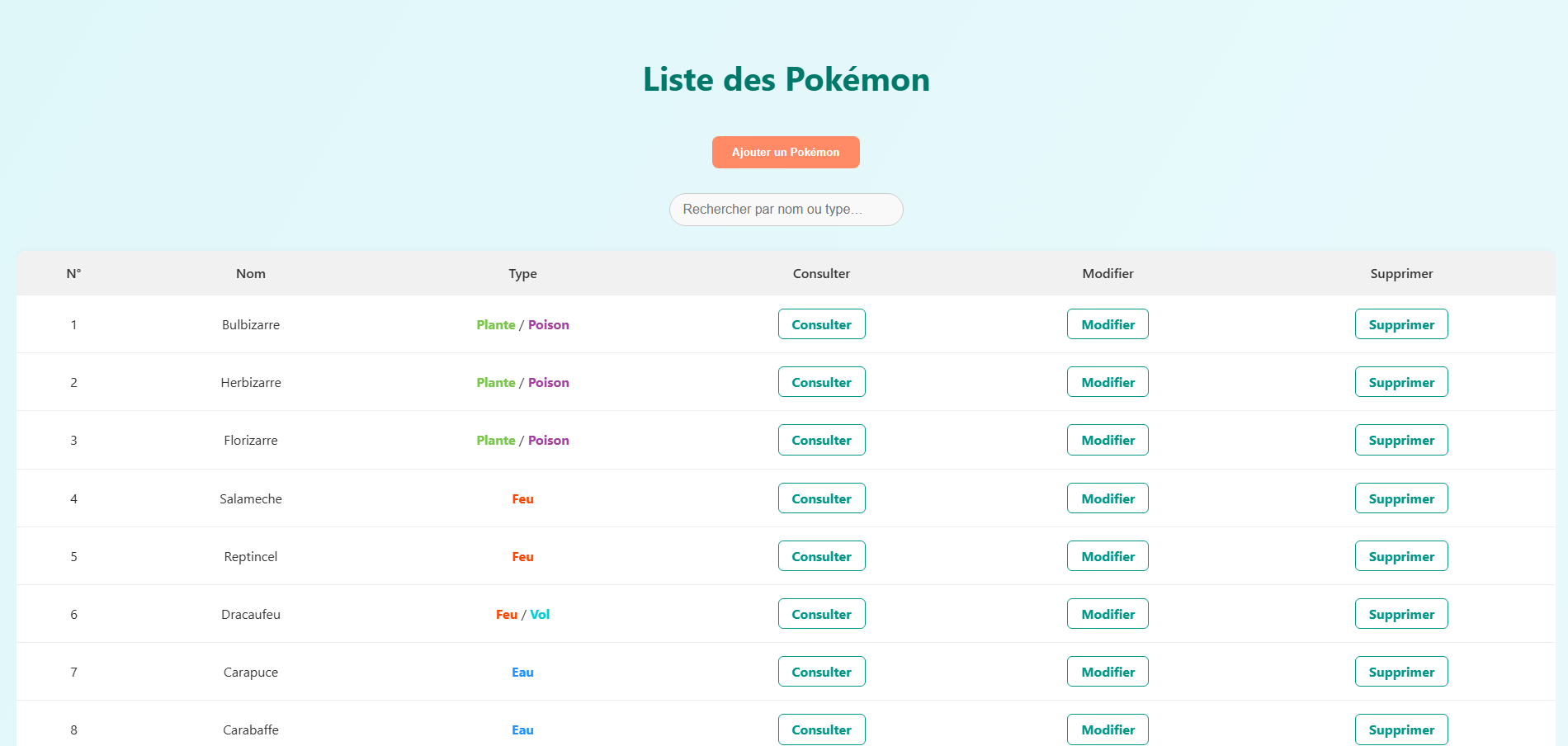Edit Dracaufeu via Modifier button
Screen dimensions: 1568x746
[x=1108, y=614]
